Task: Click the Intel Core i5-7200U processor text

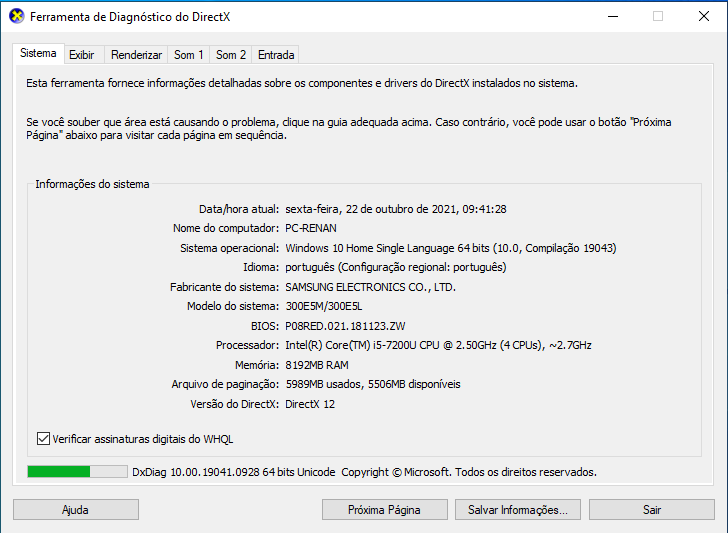Action: pos(438,345)
